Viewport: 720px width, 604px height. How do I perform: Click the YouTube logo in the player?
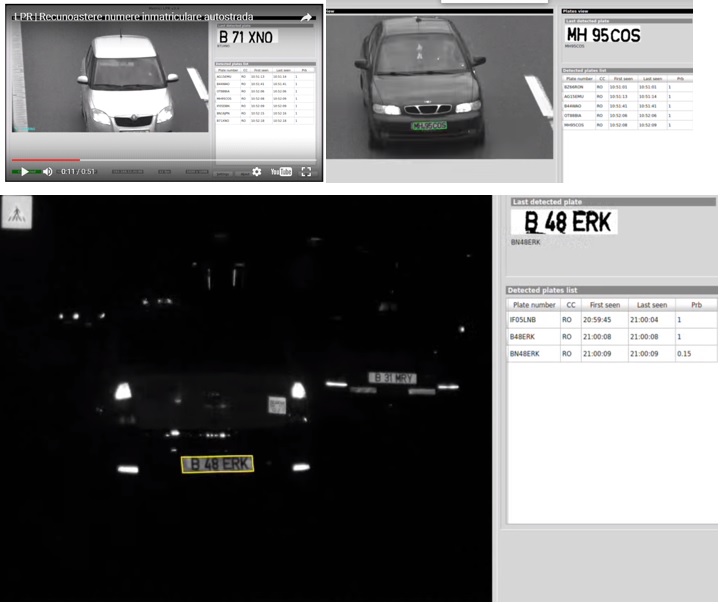click(281, 172)
